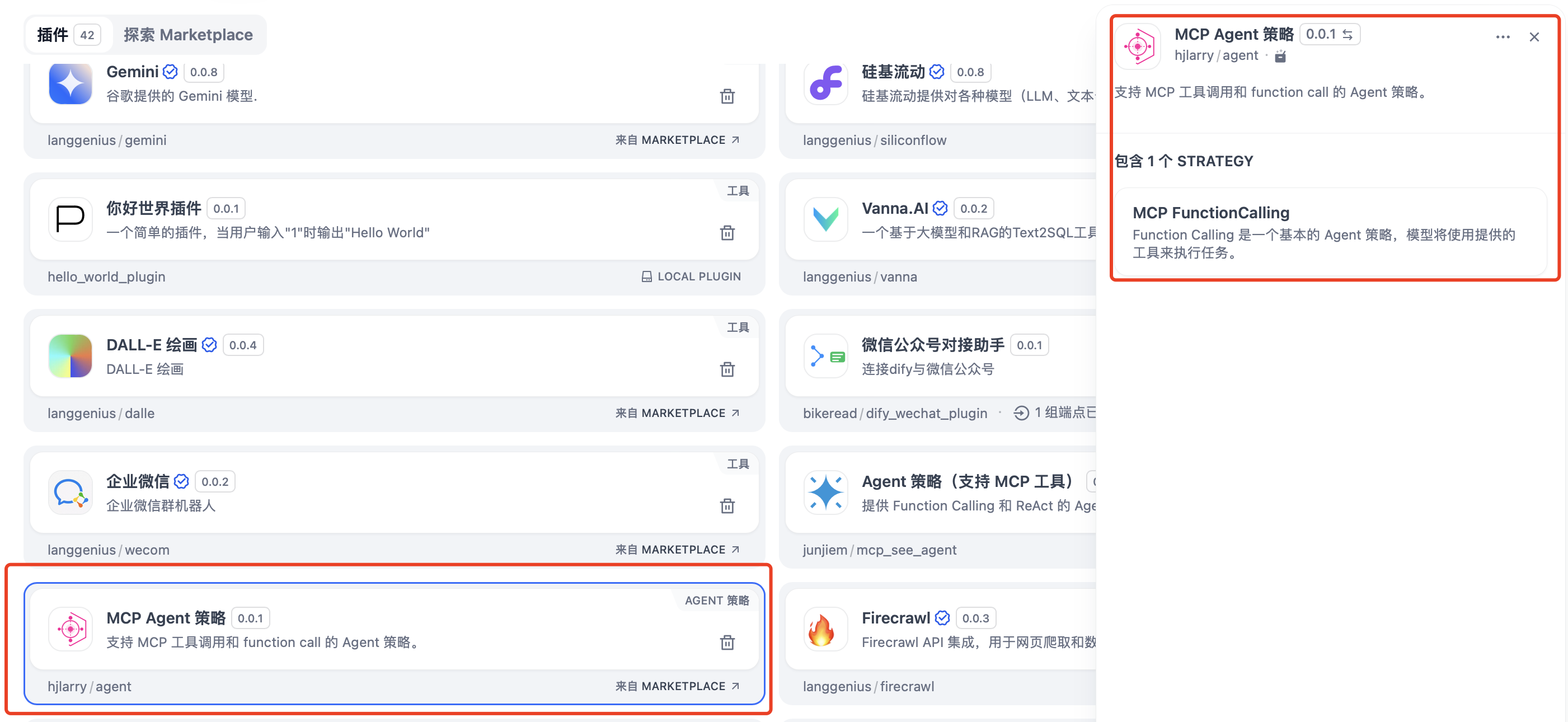Image resolution: width=1568 pixels, height=722 pixels.
Task: Switch to 探索 Marketplace tab
Action: pyautogui.click(x=188, y=35)
